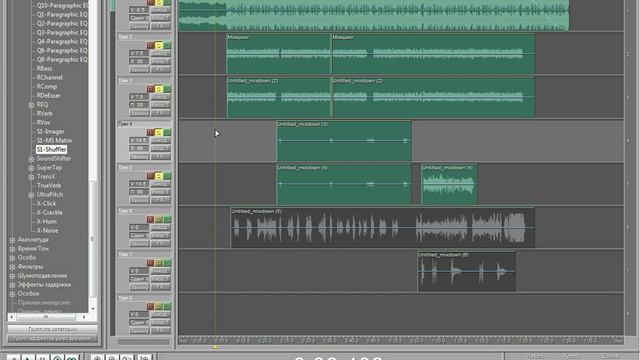Expand the SoundShifter plugin node
The width and height of the screenshot is (640, 360).
pos(31,159)
